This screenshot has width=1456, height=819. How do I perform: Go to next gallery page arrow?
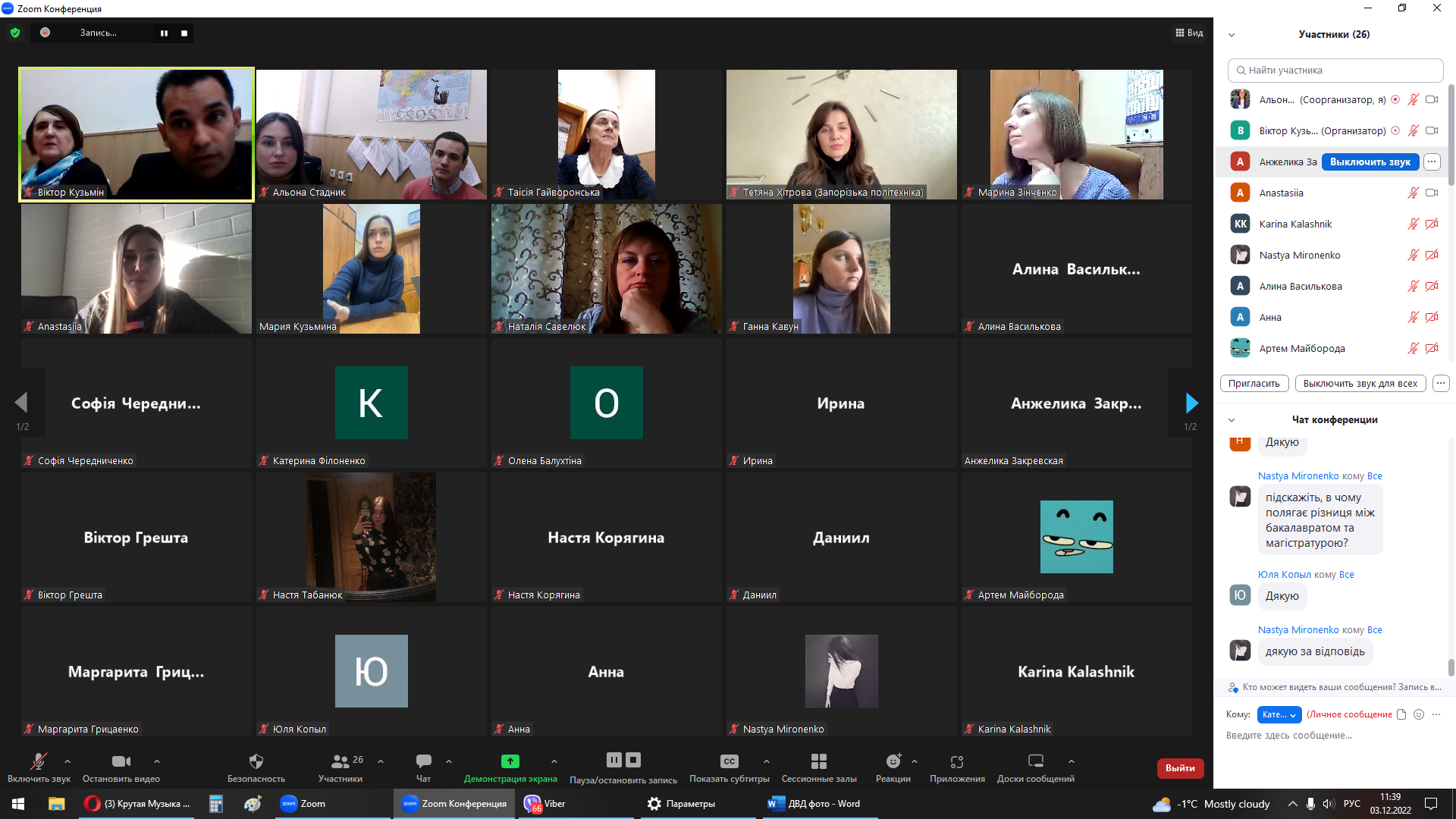[1191, 403]
